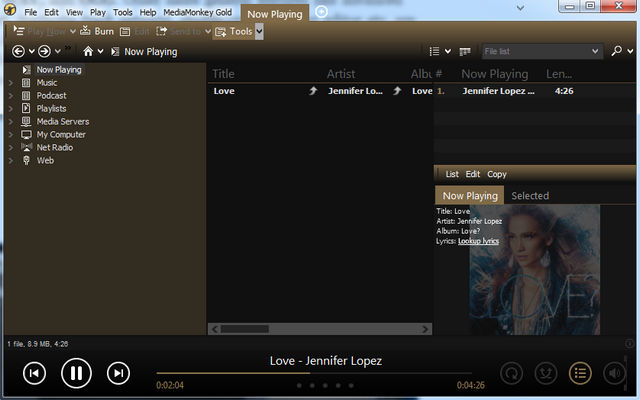Screen dimensions: 640x400
Task: Expand the Web tree node
Action: (x=11, y=161)
